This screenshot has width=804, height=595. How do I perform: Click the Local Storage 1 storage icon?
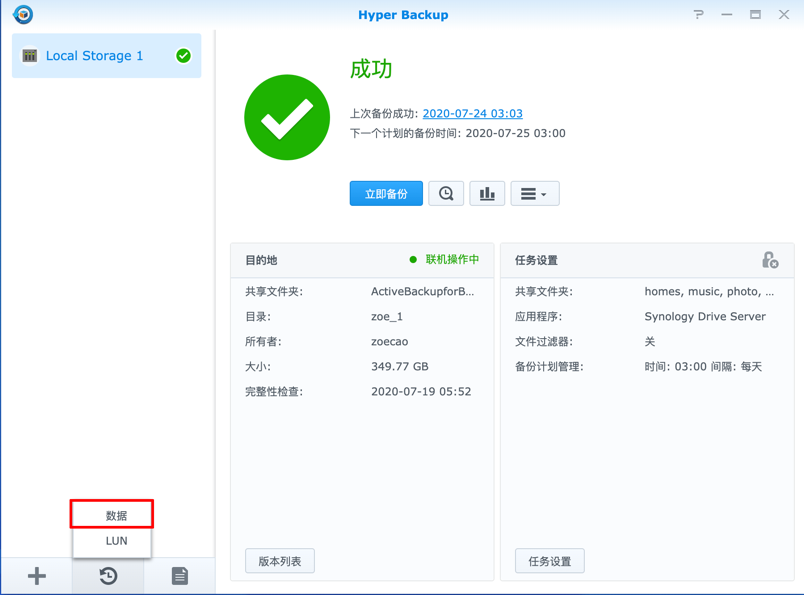[x=30, y=55]
